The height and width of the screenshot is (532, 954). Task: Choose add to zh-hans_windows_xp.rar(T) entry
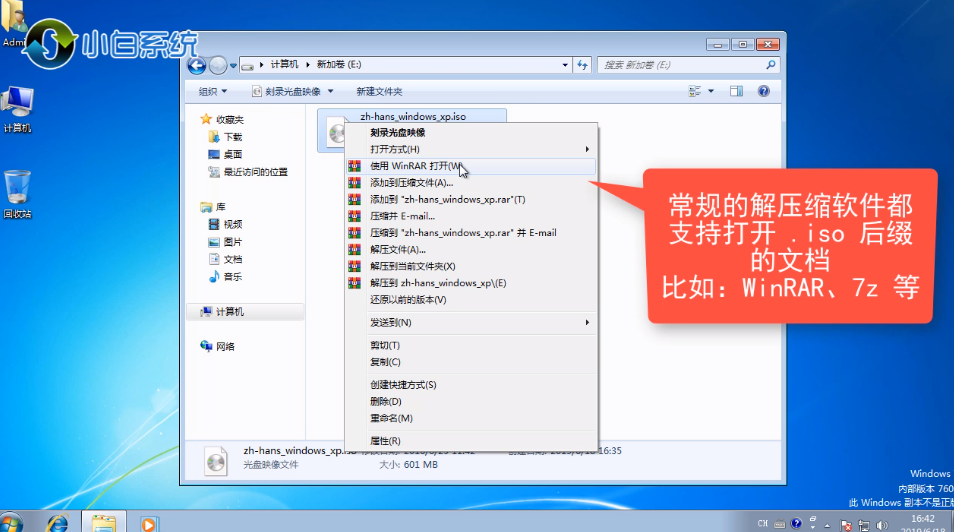coord(470,199)
